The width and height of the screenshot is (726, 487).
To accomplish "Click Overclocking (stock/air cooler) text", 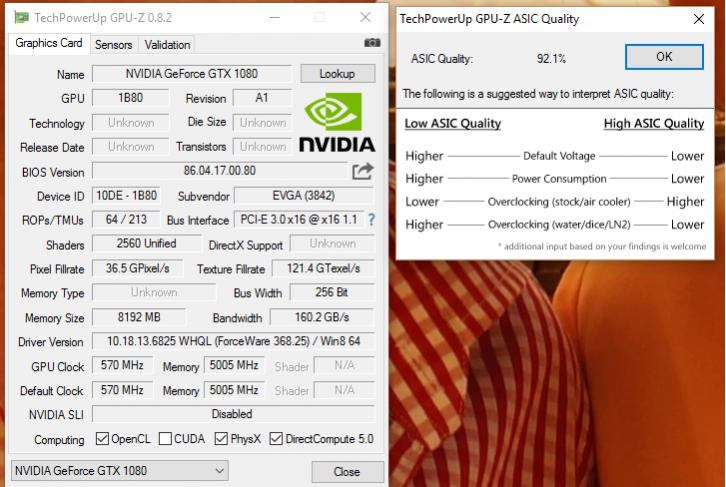I will (x=559, y=202).
